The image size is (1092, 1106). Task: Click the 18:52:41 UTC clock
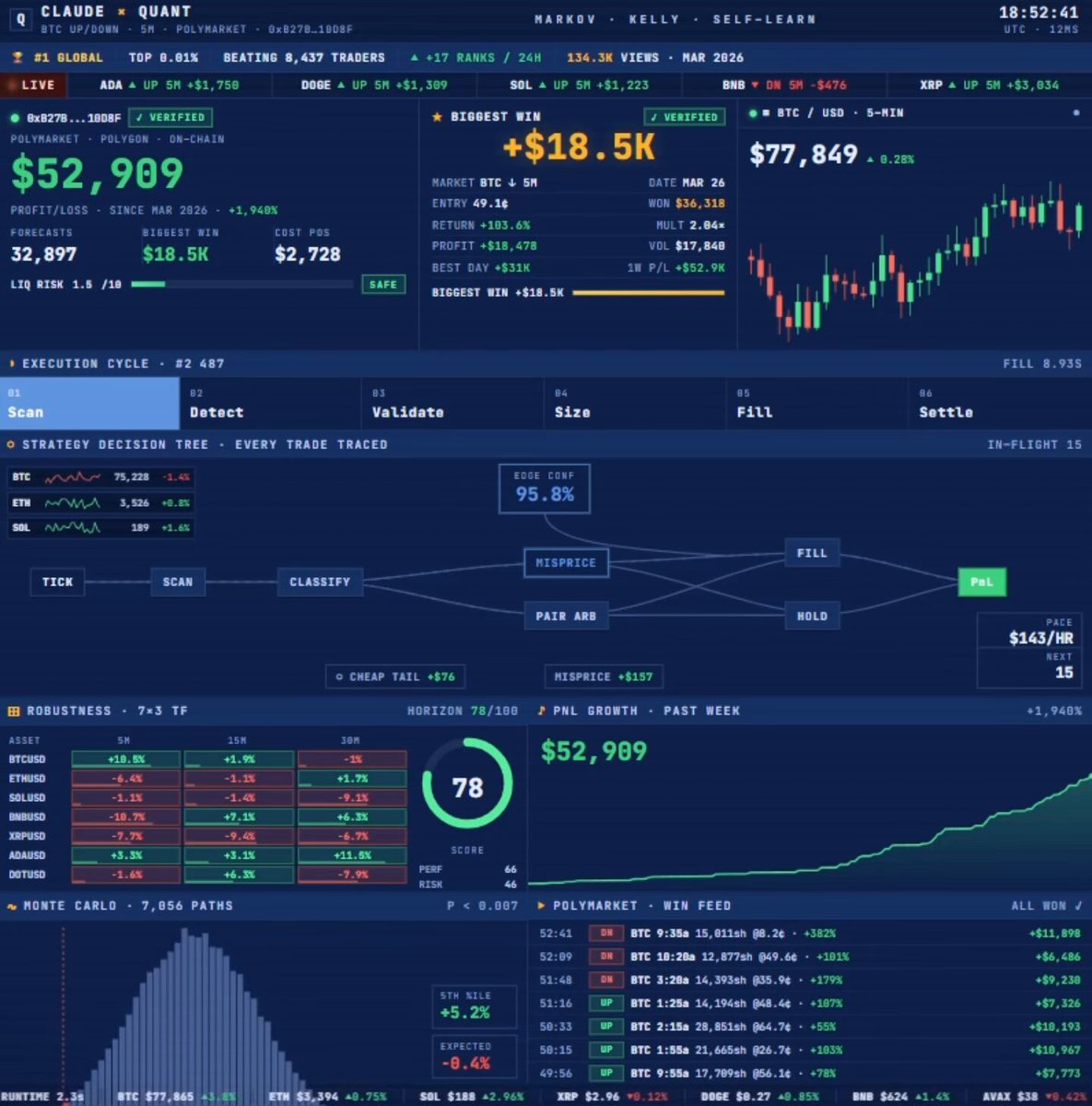1039,13
